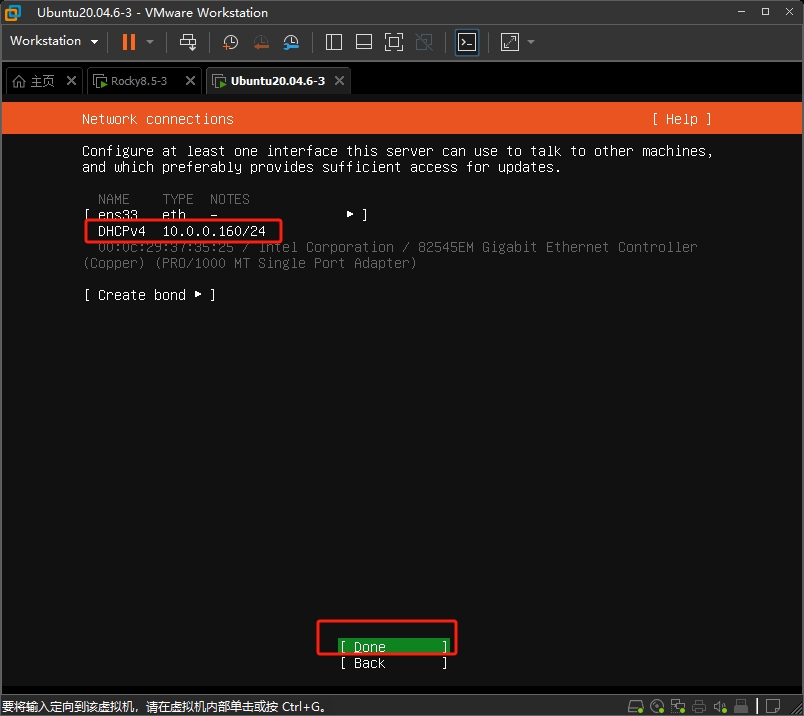This screenshot has width=804, height=716.
Task: Click the network adapter status icon
Action: click(678, 707)
